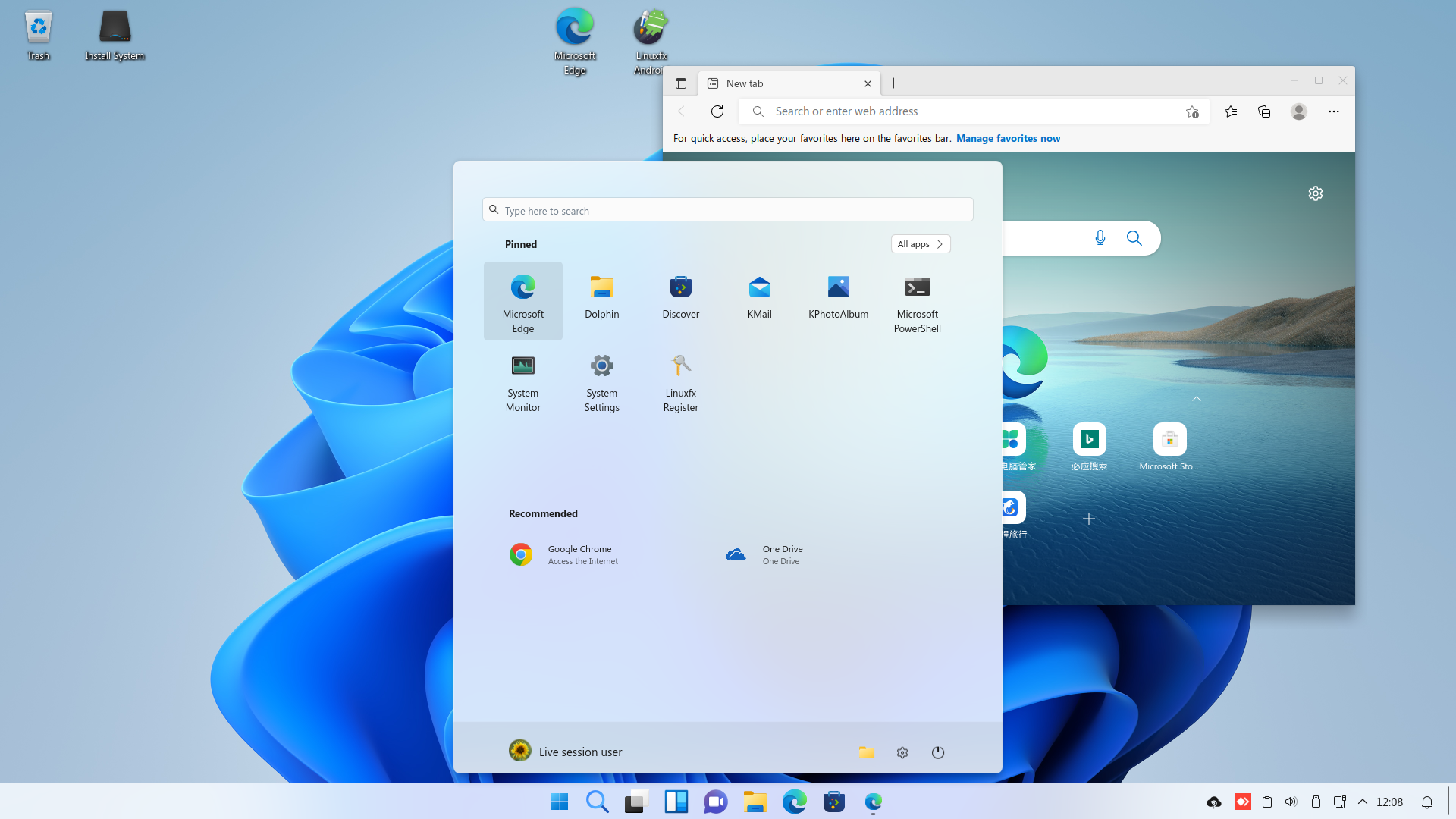
Task: Open a new Edge tab with the plus button
Action: 893,83
